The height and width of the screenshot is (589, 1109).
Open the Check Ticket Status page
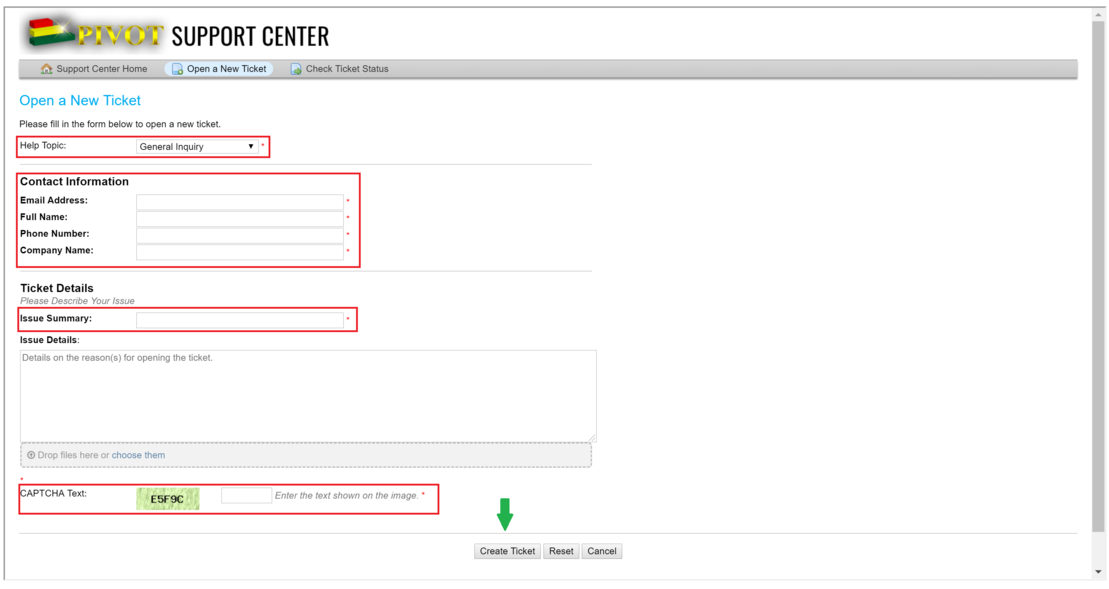coord(339,69)
